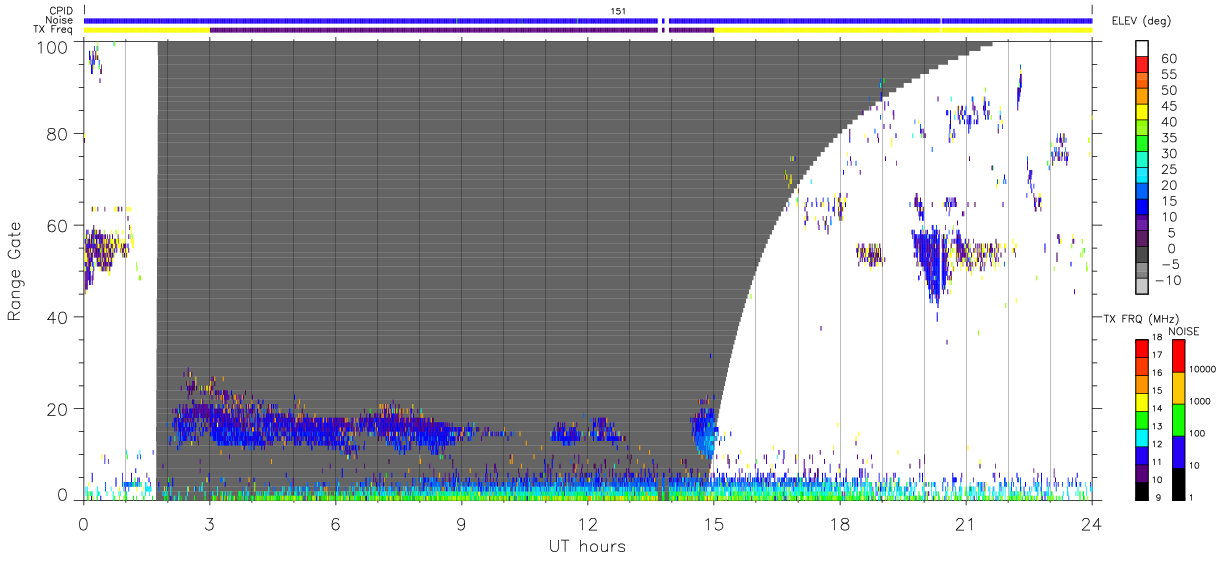Click the 3 tick label on UT hours axis
This screenshot has height=567, width=1228.
pyautogui.click(x=209, y=523)
